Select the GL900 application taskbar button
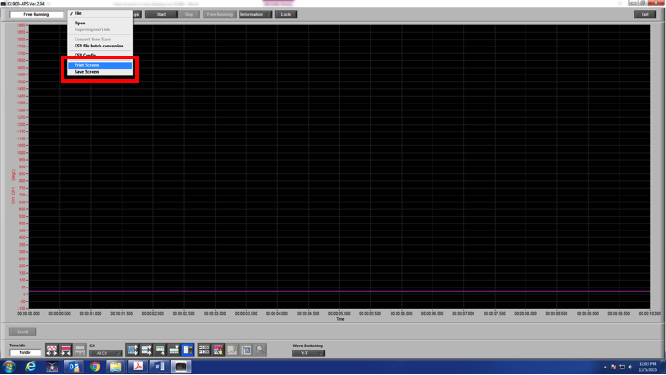Image resolution: width=666 pixels, height=375 pixels. point(181,367)
